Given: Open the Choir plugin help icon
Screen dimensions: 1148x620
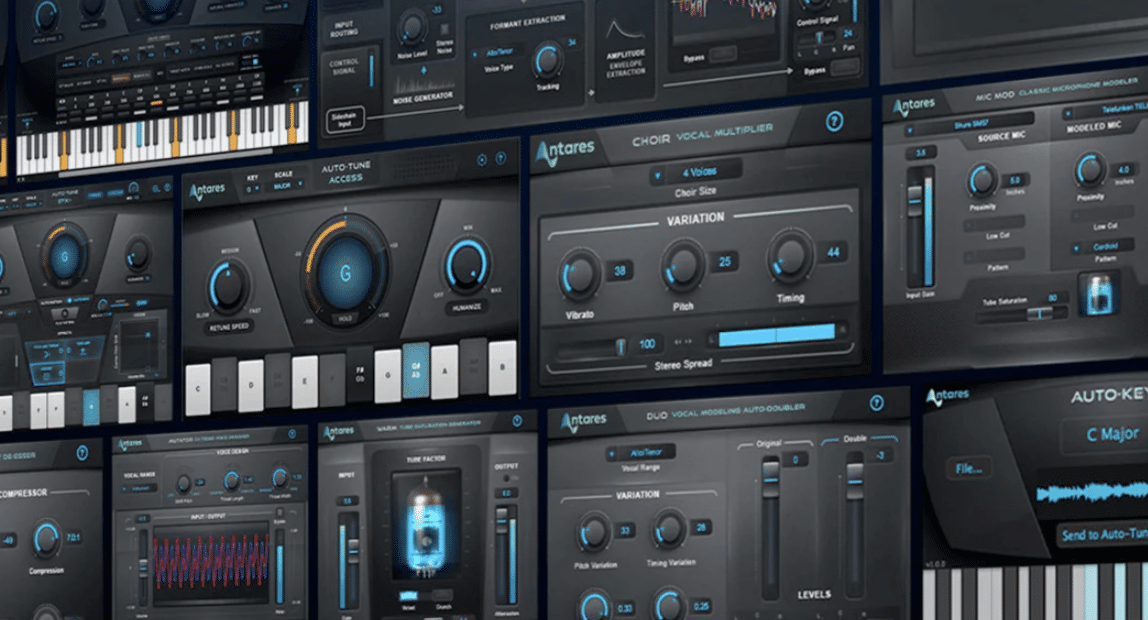Looking at the screenshot, I should [x=834, y=122].
